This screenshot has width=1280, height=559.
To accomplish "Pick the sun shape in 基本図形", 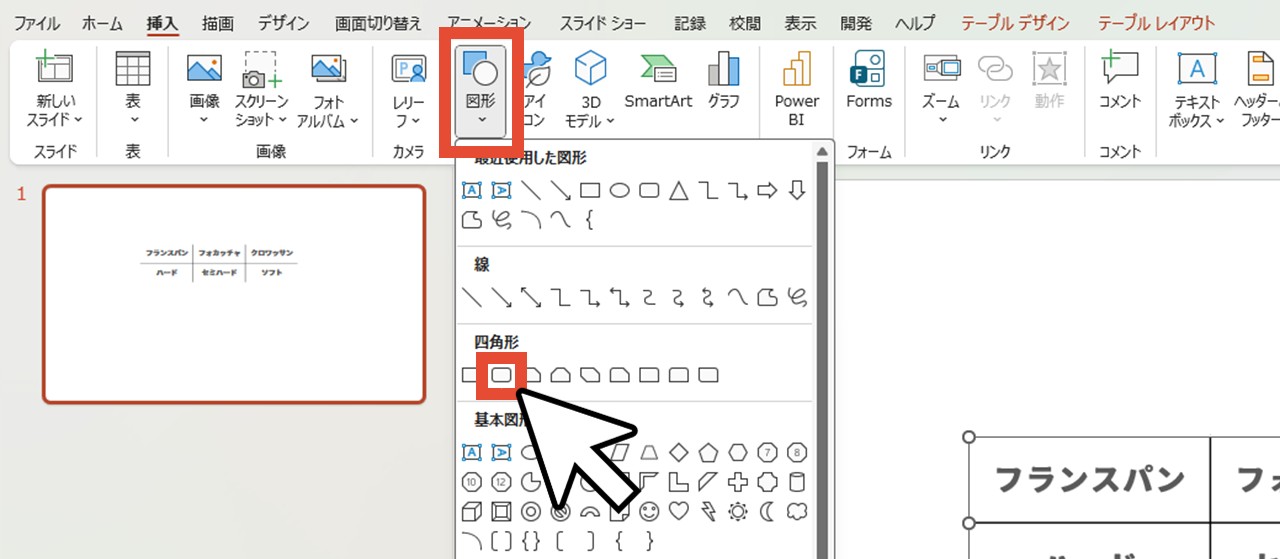I will coord(737,512).
